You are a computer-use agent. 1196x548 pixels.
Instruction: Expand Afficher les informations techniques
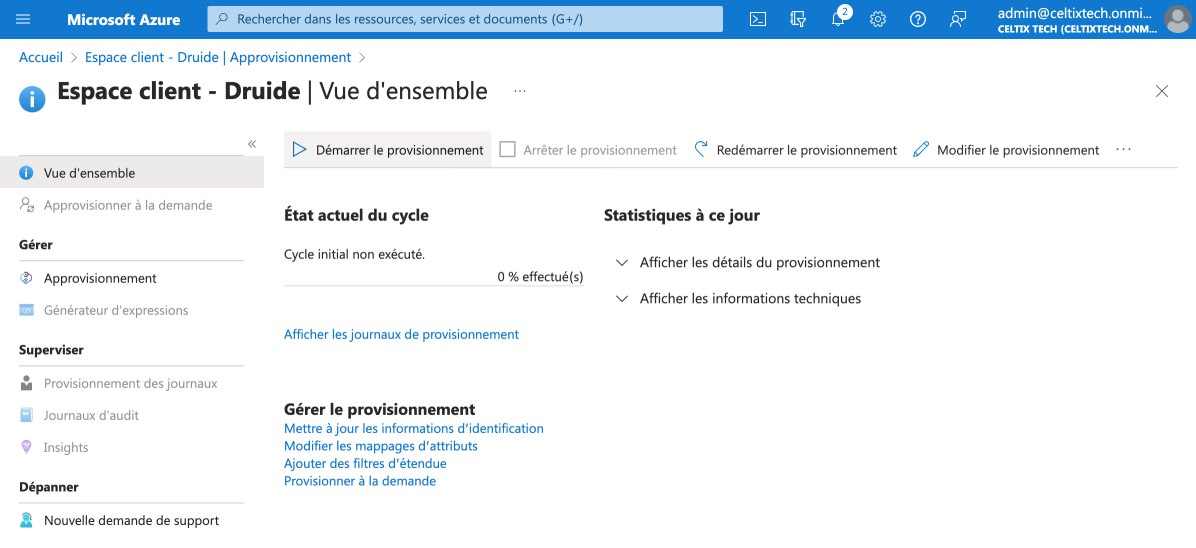(738, 298)
